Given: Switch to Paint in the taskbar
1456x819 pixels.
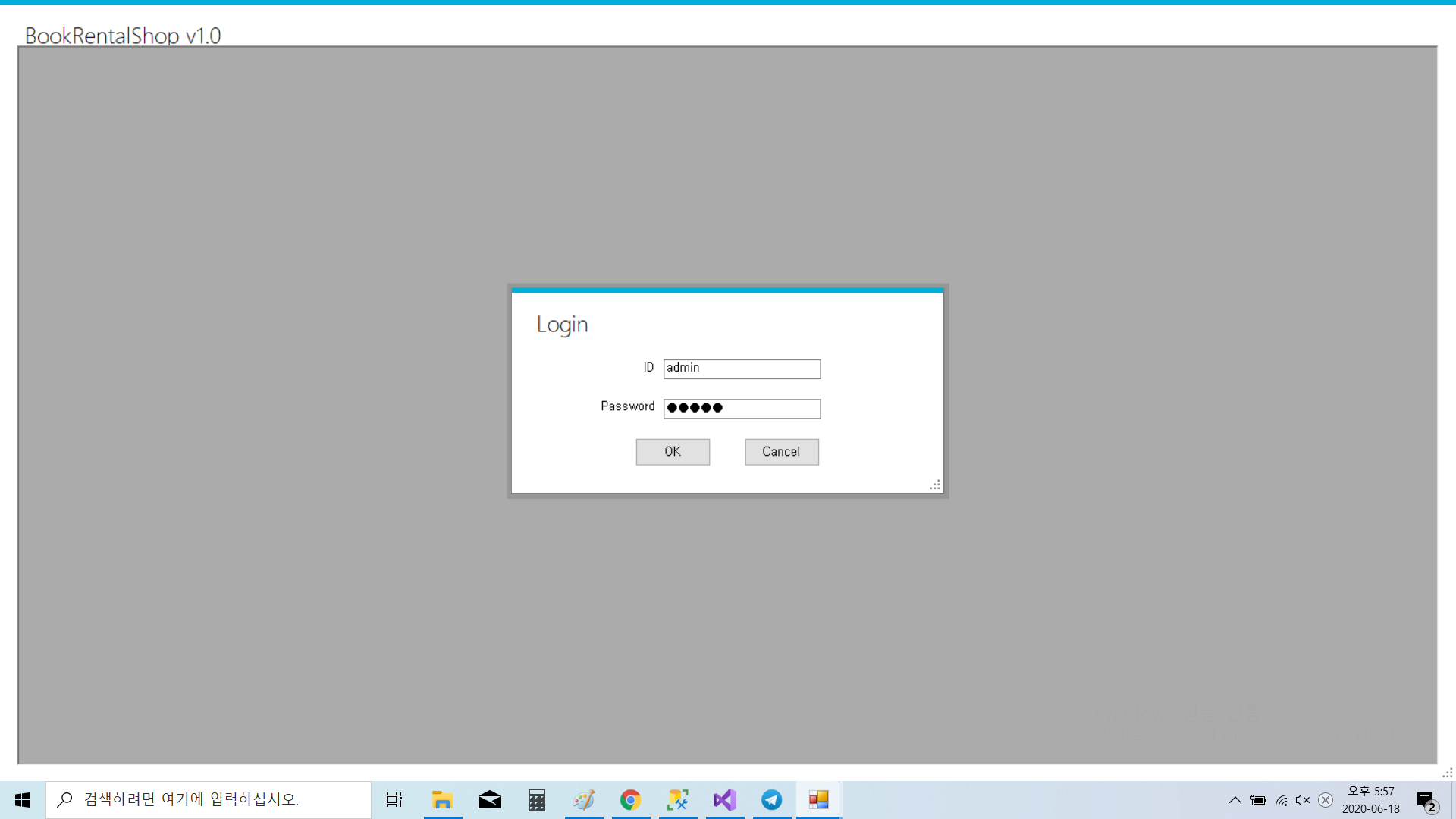Looking at the screenshot, I should pos(584,800).
